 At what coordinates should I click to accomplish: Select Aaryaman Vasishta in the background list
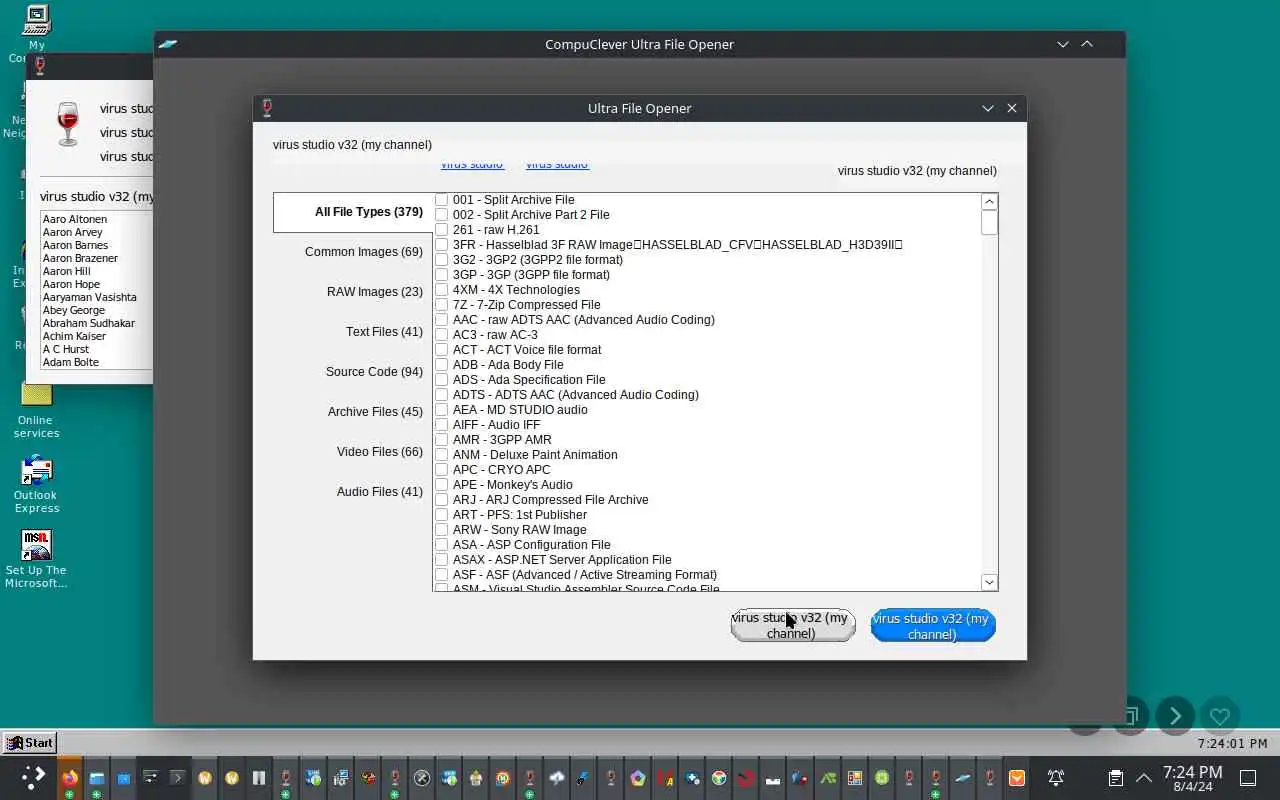pos(89,297)
